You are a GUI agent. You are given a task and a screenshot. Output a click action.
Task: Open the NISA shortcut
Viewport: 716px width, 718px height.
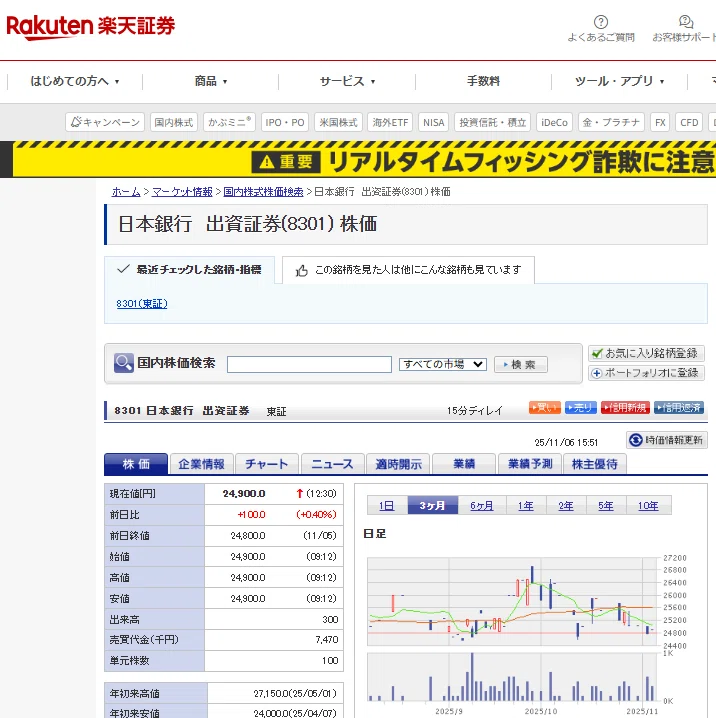[434, 122]
